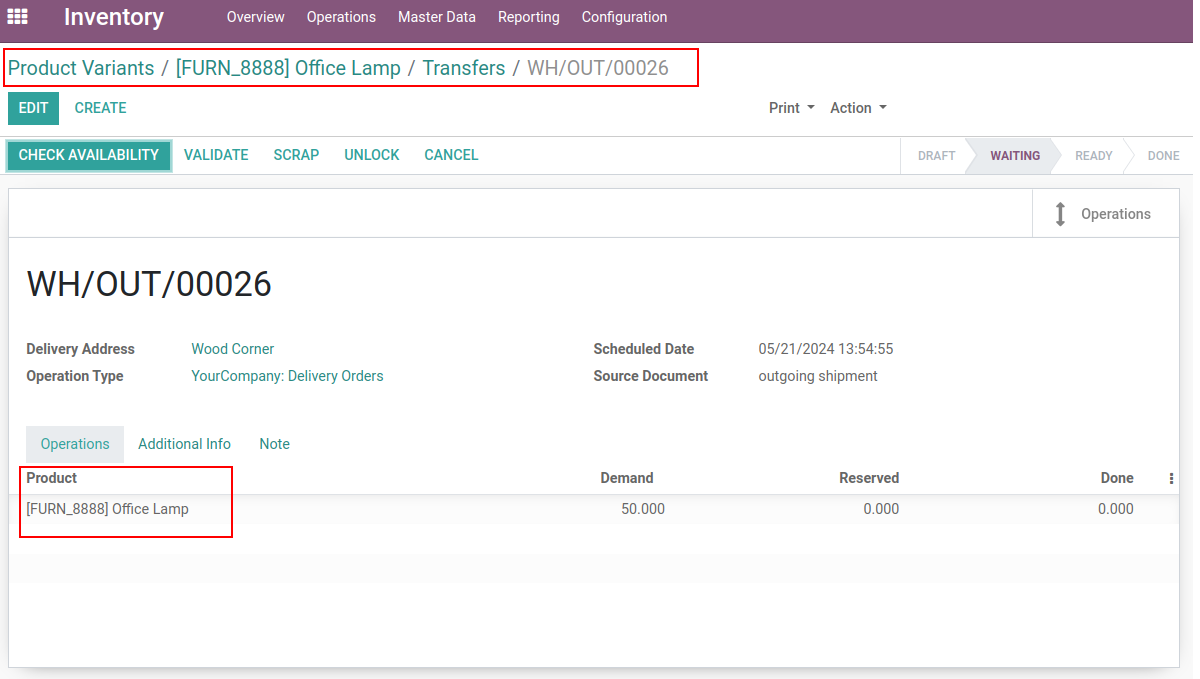
Task: Open YourCompany: Delivery Orders link
Action: (287, 376)
